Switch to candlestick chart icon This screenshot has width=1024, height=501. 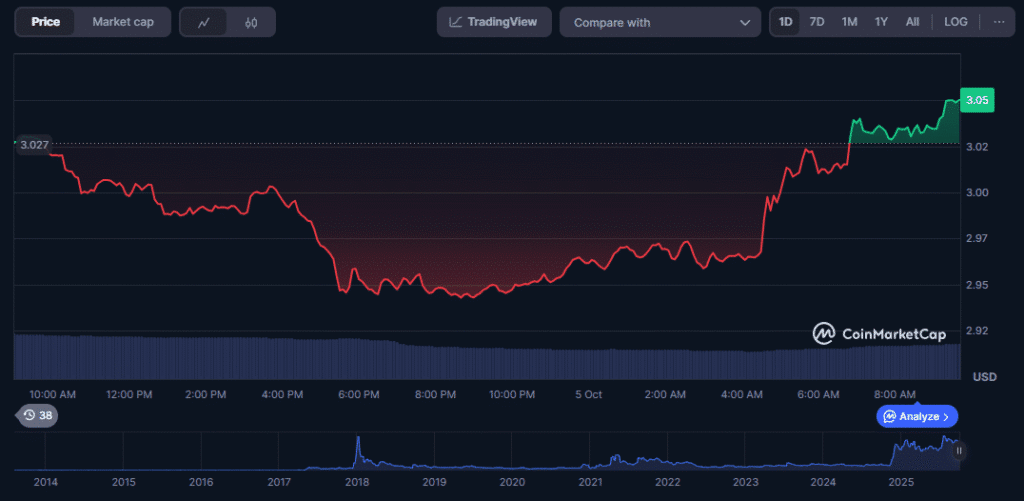(251, 22)
